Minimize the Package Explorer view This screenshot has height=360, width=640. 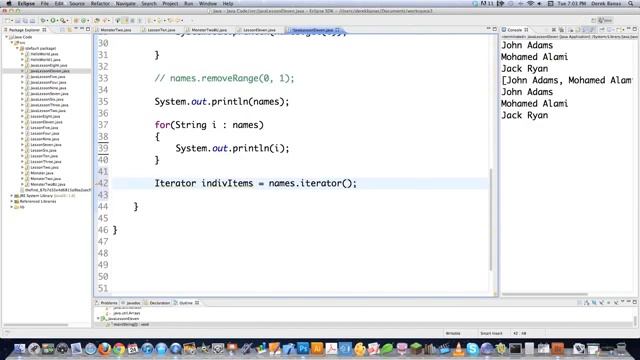click(82, 29)
